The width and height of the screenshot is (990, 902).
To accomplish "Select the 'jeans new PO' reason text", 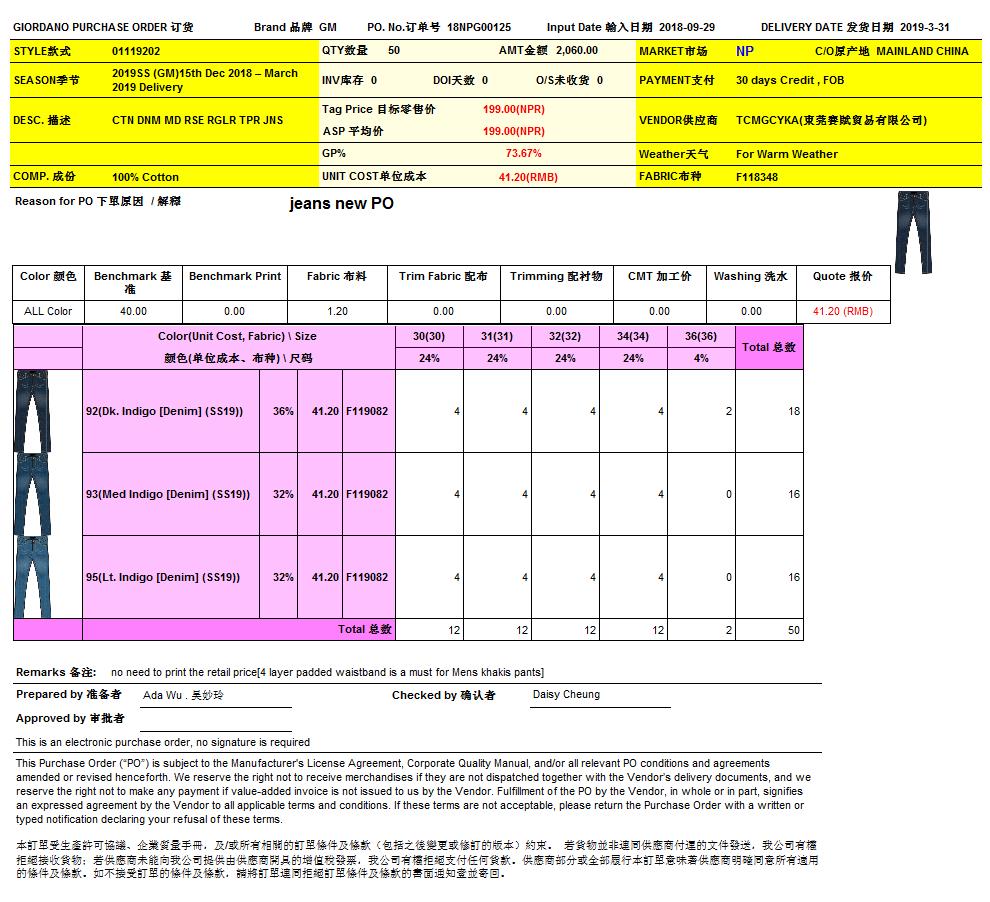I will tap(341, 204).
